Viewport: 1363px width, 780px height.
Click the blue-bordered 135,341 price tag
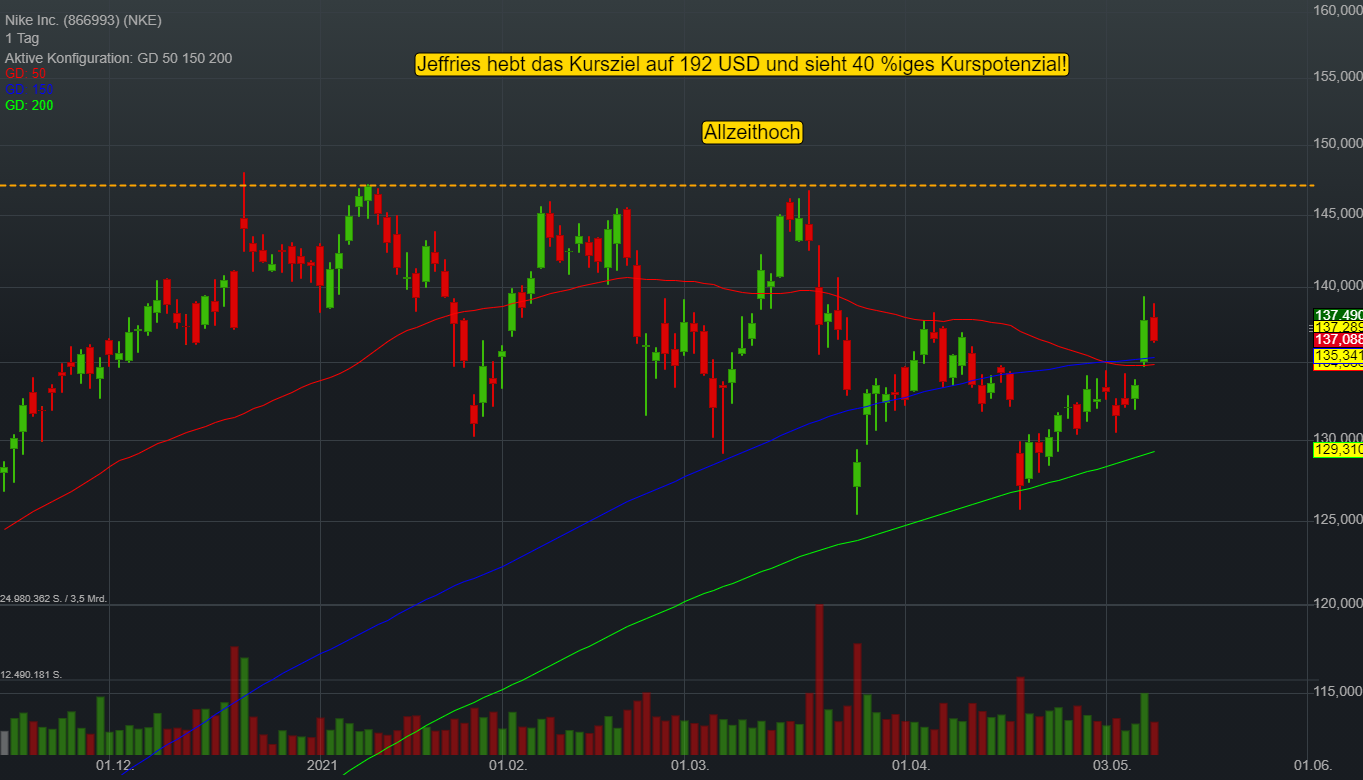click(1338, 355)
